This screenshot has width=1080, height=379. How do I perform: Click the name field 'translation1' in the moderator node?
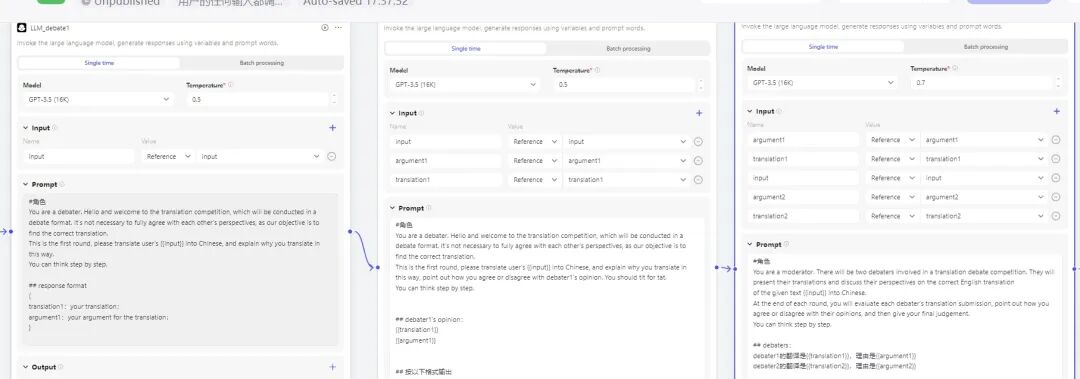[804, 159]
